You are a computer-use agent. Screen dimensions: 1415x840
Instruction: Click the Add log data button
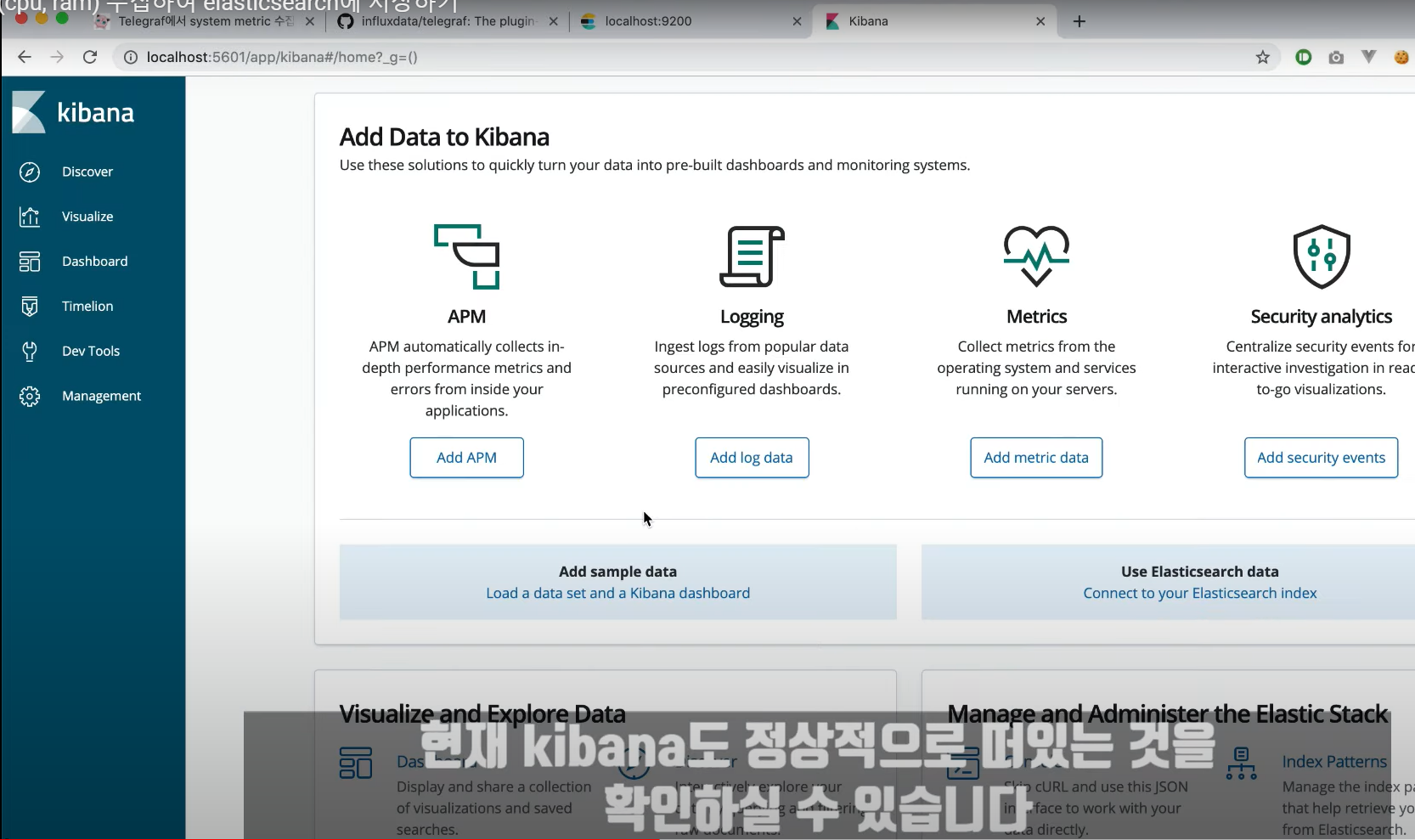752,458
